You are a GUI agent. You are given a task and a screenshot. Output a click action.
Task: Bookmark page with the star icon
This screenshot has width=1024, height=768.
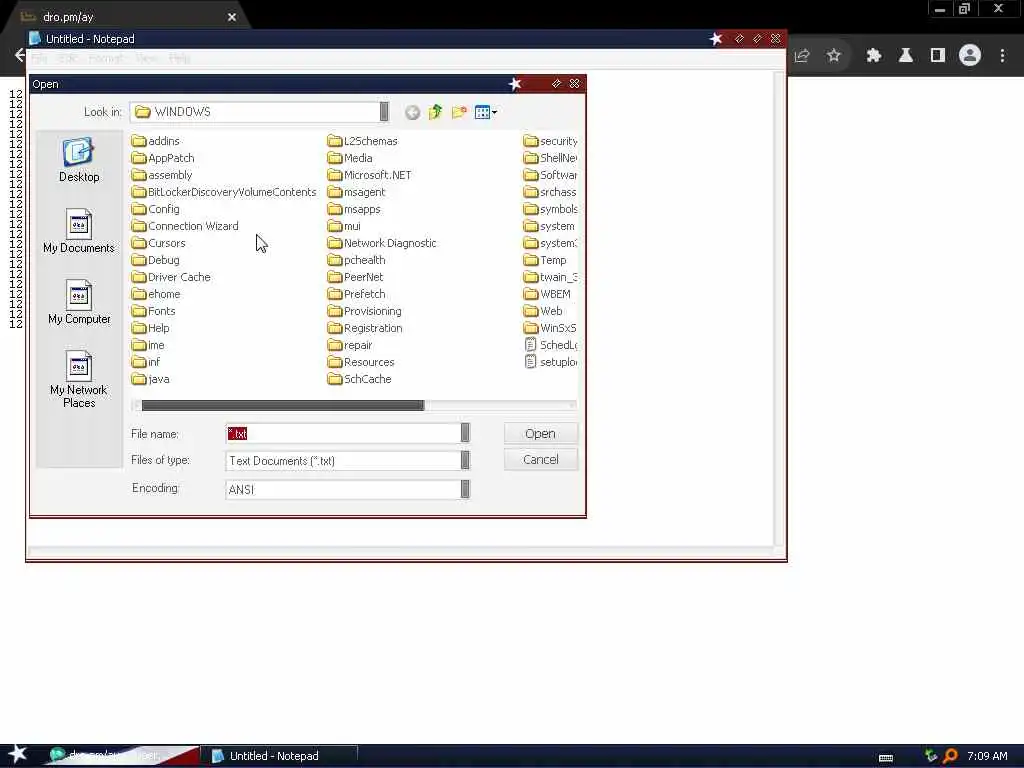point(834,56)
